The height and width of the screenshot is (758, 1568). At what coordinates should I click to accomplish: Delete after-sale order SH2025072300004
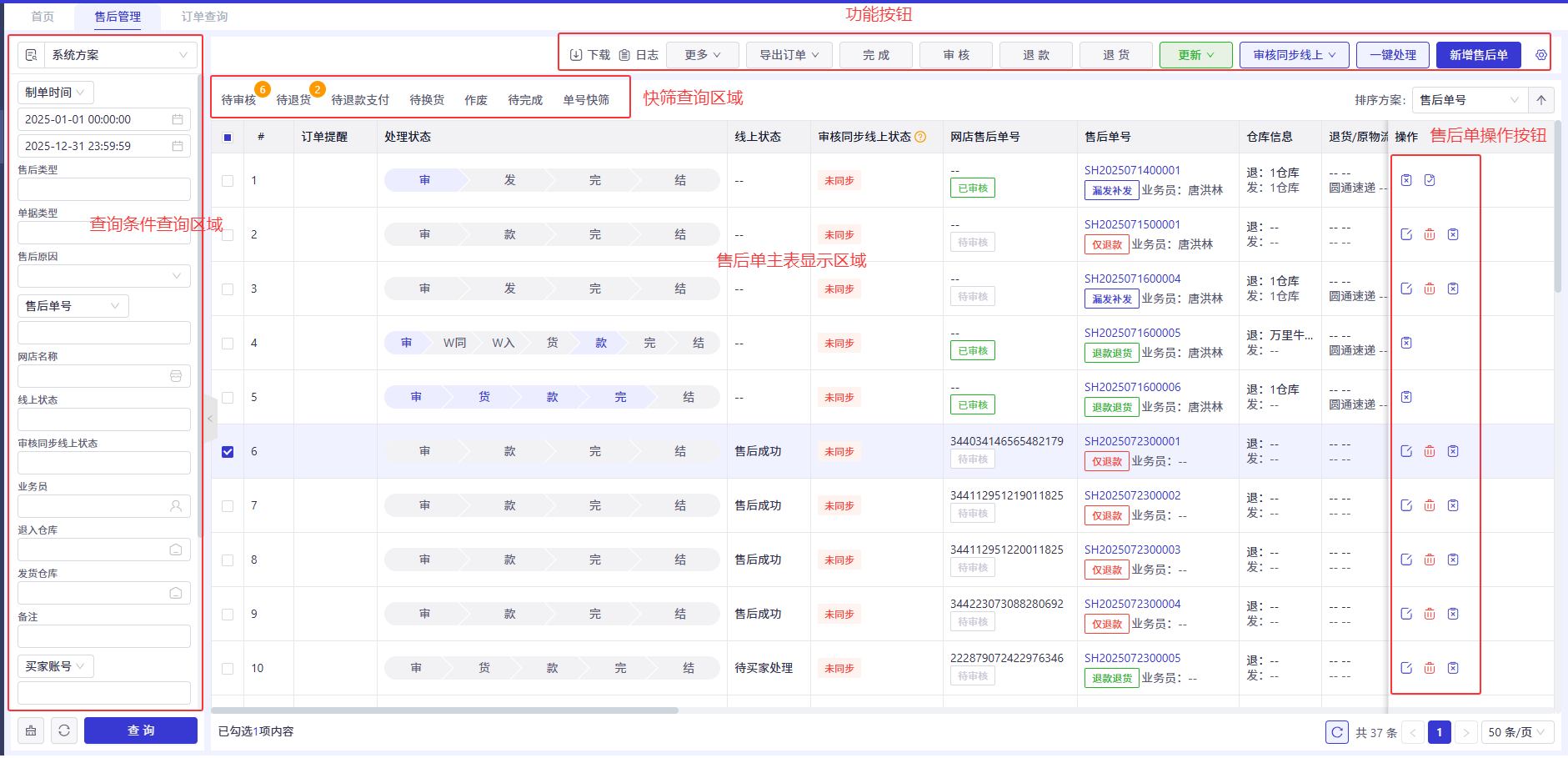[x=1430, y=614]
